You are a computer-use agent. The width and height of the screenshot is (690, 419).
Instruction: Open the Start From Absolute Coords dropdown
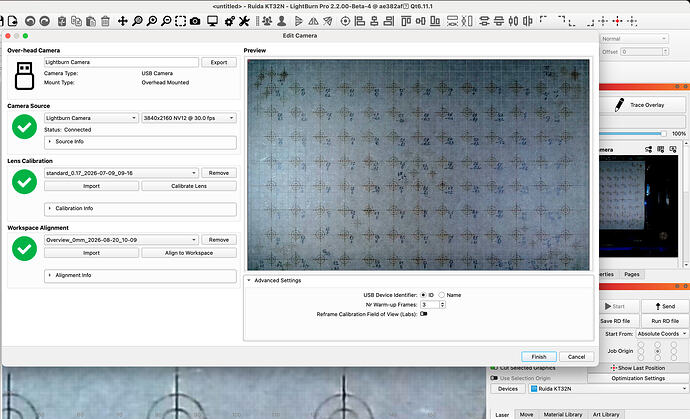[x=662, y=334]
